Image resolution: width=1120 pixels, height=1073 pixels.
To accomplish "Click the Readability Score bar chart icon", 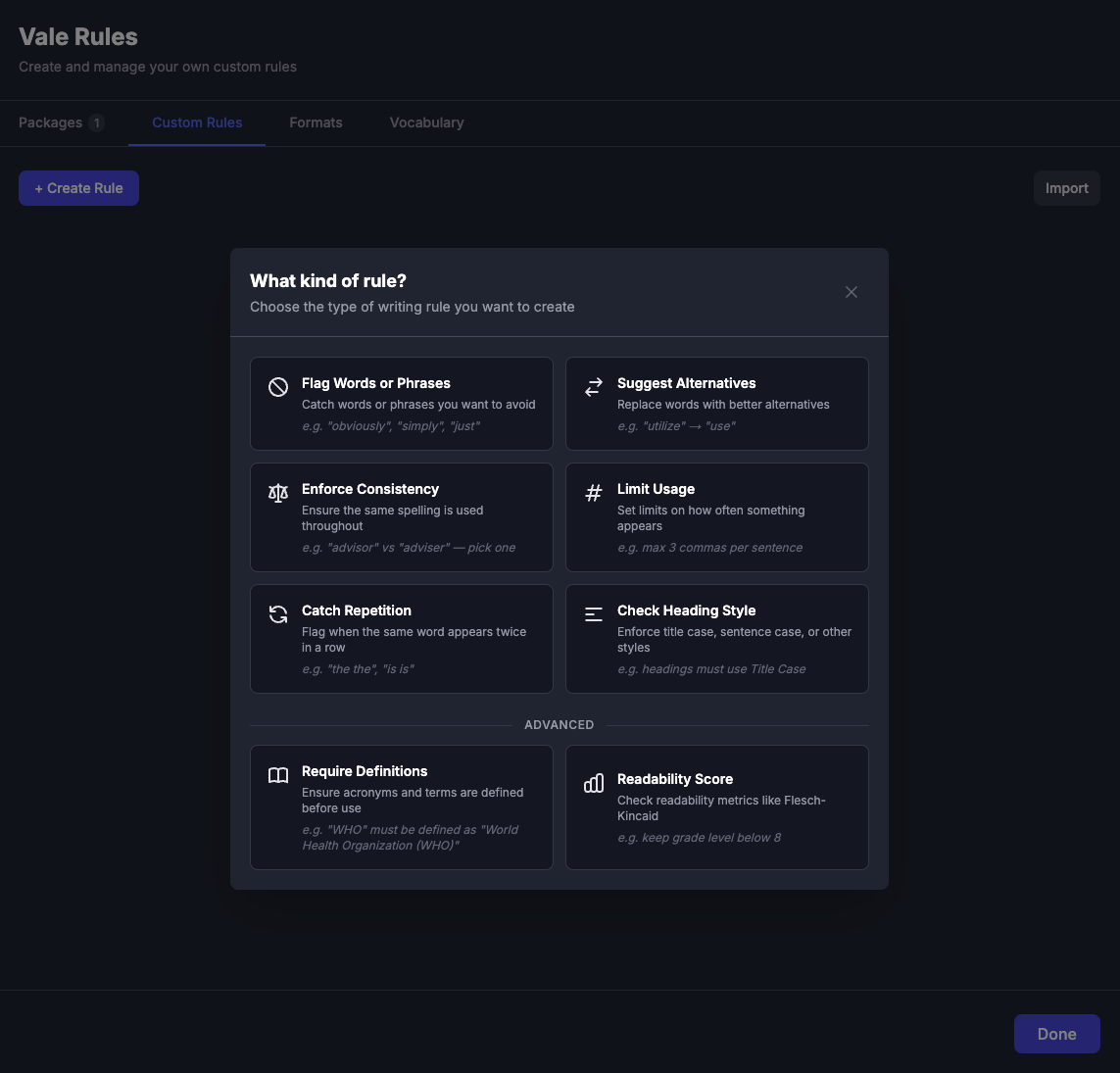I will (x=594, y=783).
